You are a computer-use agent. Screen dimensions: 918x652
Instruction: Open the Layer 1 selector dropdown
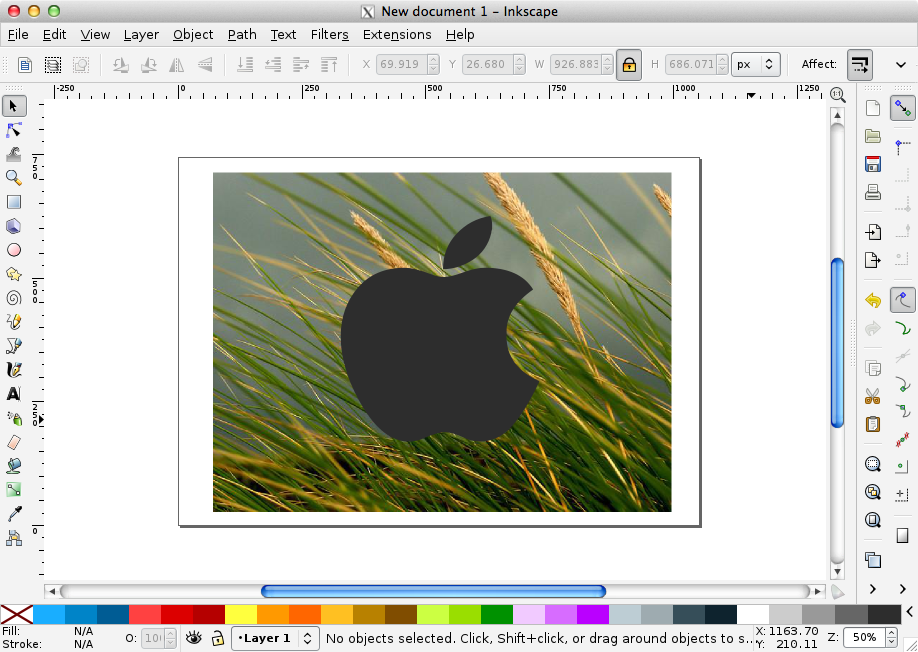click(x=275, y=638)
